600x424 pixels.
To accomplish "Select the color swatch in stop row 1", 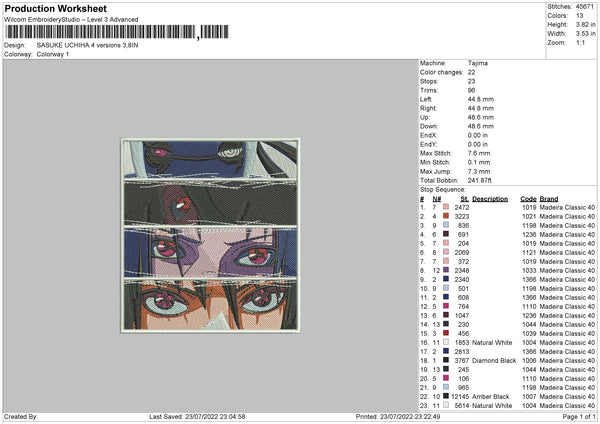I will click(x=446, y=207).
